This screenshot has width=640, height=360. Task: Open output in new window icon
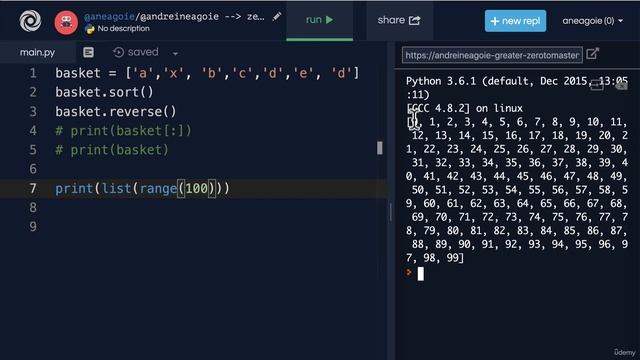click(592, 54)
